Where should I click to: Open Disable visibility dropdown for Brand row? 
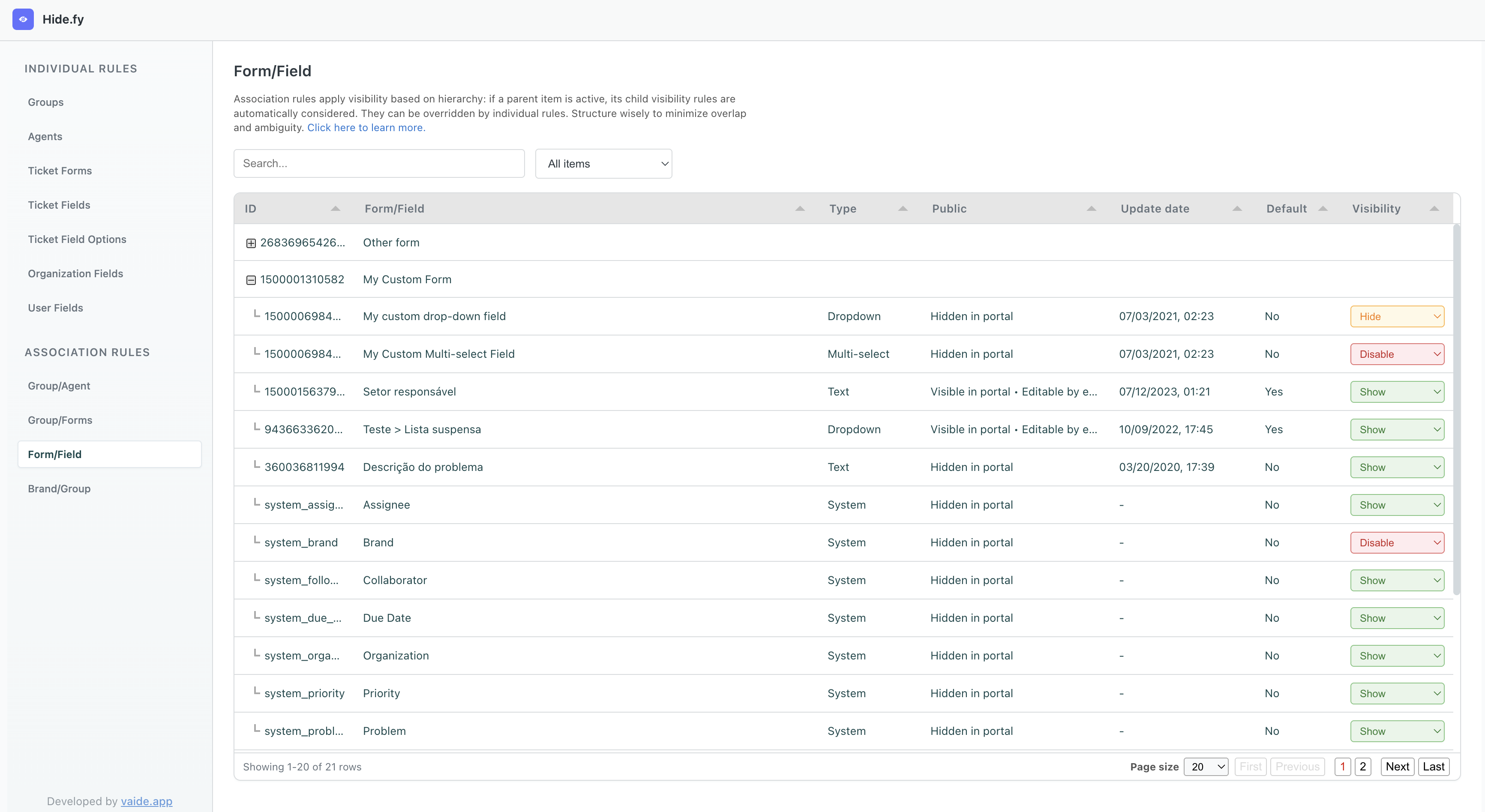(1397, 543)
